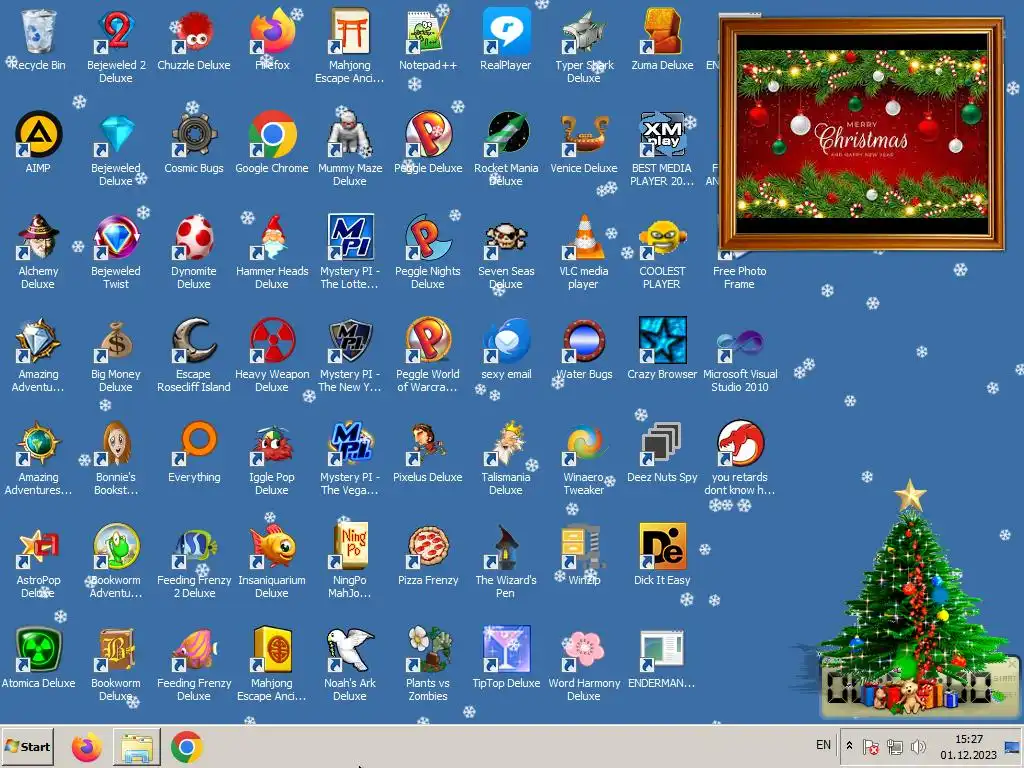Click the Talismania Deluxe king icon
Image resolution: width=1024 pixels, height=768 pixels.
pos(506,443)
